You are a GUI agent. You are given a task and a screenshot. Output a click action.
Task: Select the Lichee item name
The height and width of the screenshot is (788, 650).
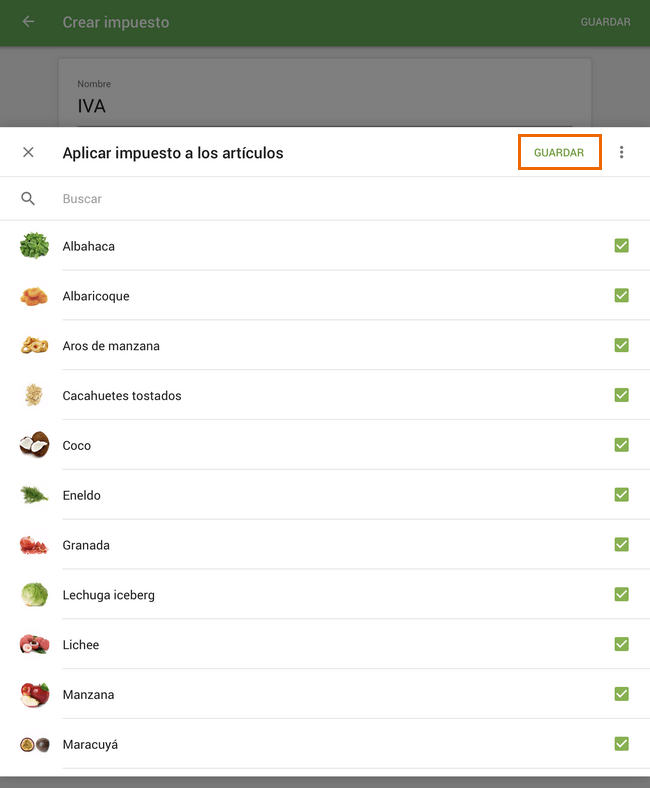(81, 645)
